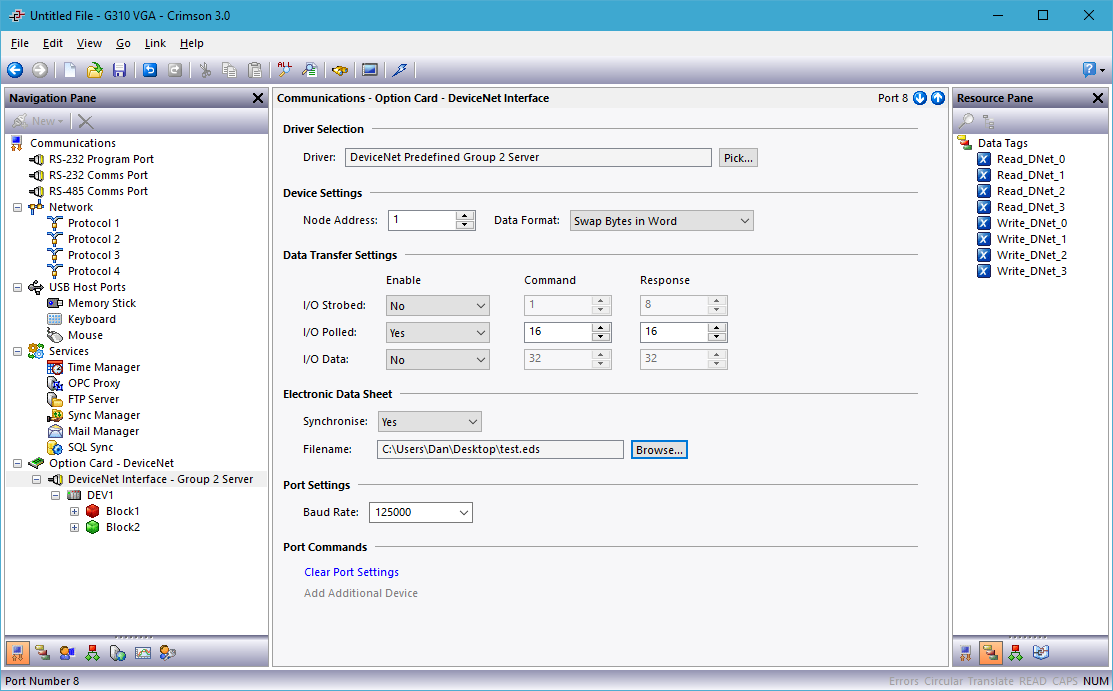Screen dimensions: 1113x691
Task: Open the I/O Strobed Enable dropdown
Action: 437,305
